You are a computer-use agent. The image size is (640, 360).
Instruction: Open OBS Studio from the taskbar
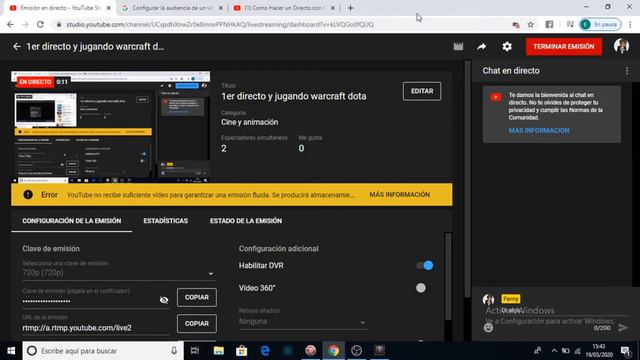[356, 351]
